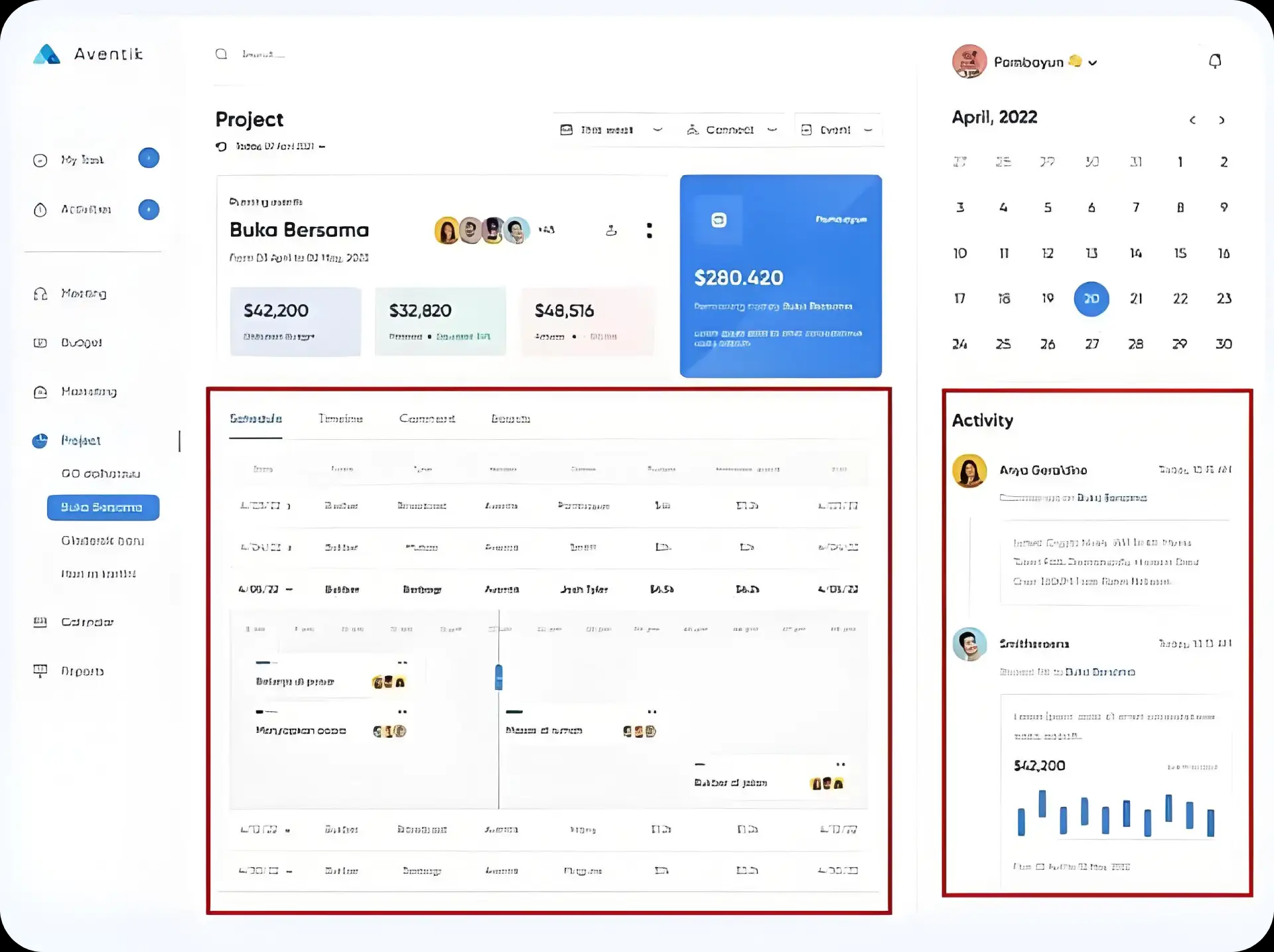Click the $42,200 budget card
The width and height of the screenshot is (1274, 952).
[x=295, y=322]
